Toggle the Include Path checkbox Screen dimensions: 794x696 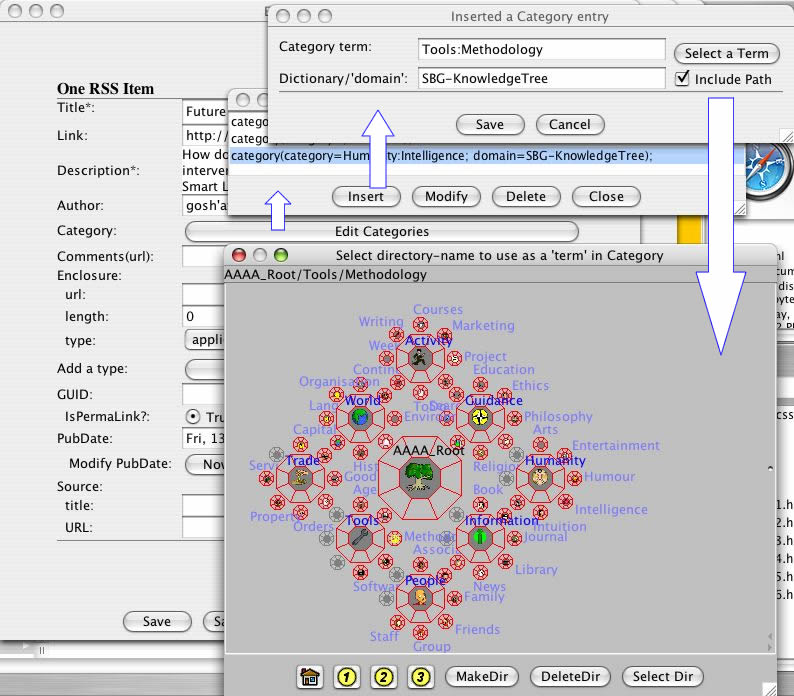pyautogui.click(x=683, y=79)
